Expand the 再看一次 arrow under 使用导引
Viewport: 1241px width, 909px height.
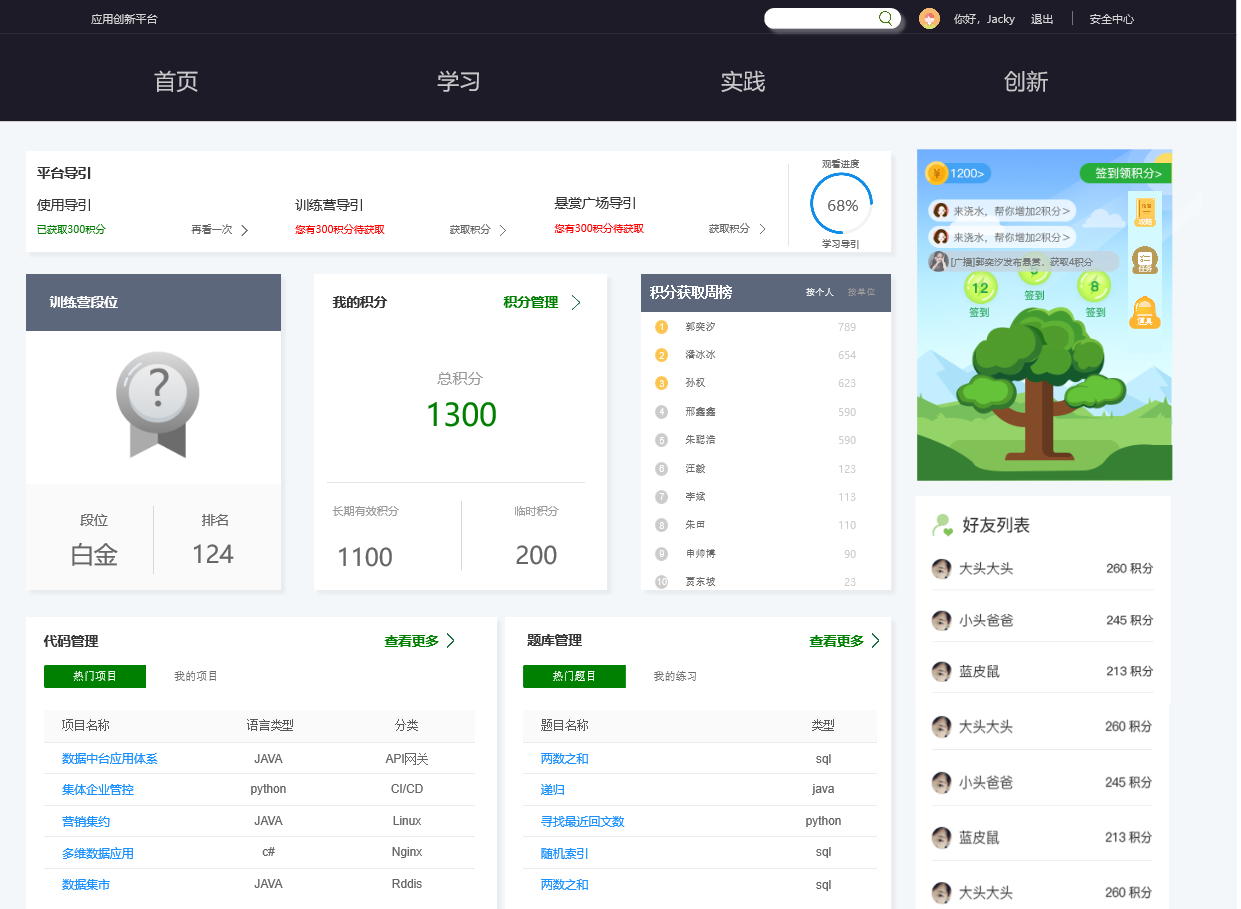coord(244,230)
